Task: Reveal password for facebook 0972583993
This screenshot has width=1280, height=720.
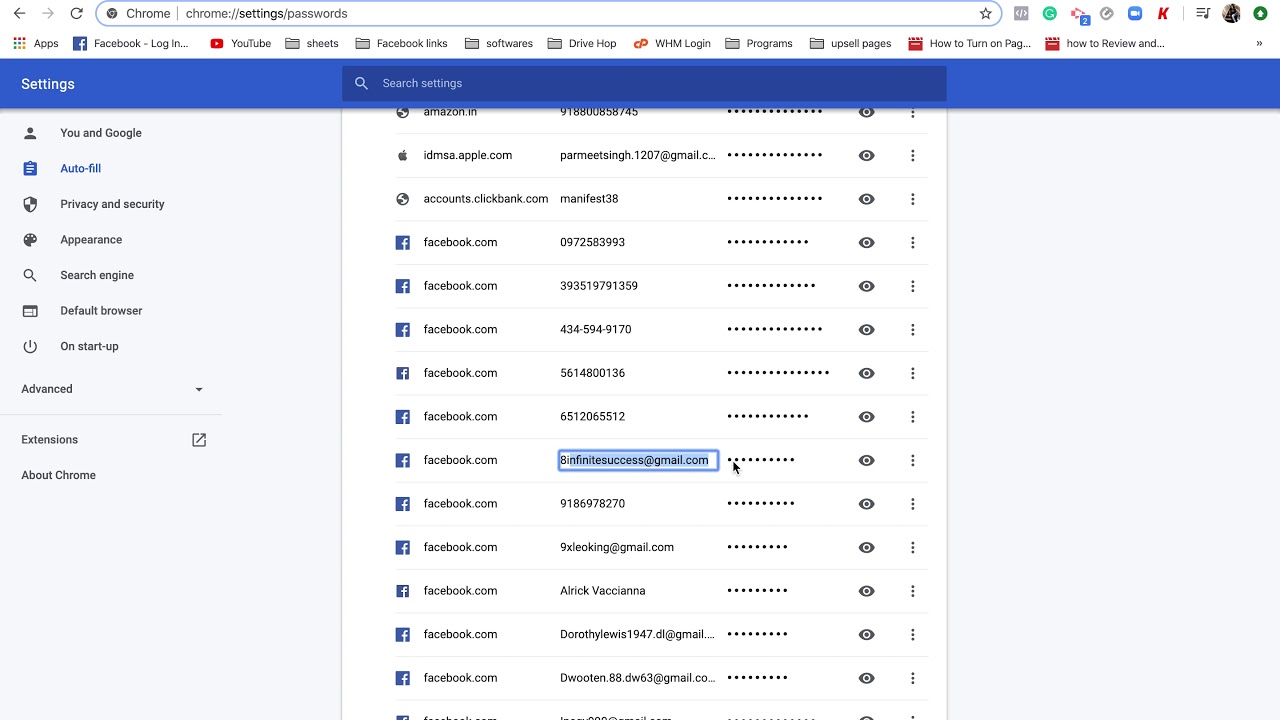Action: click(x=867, y=243)
